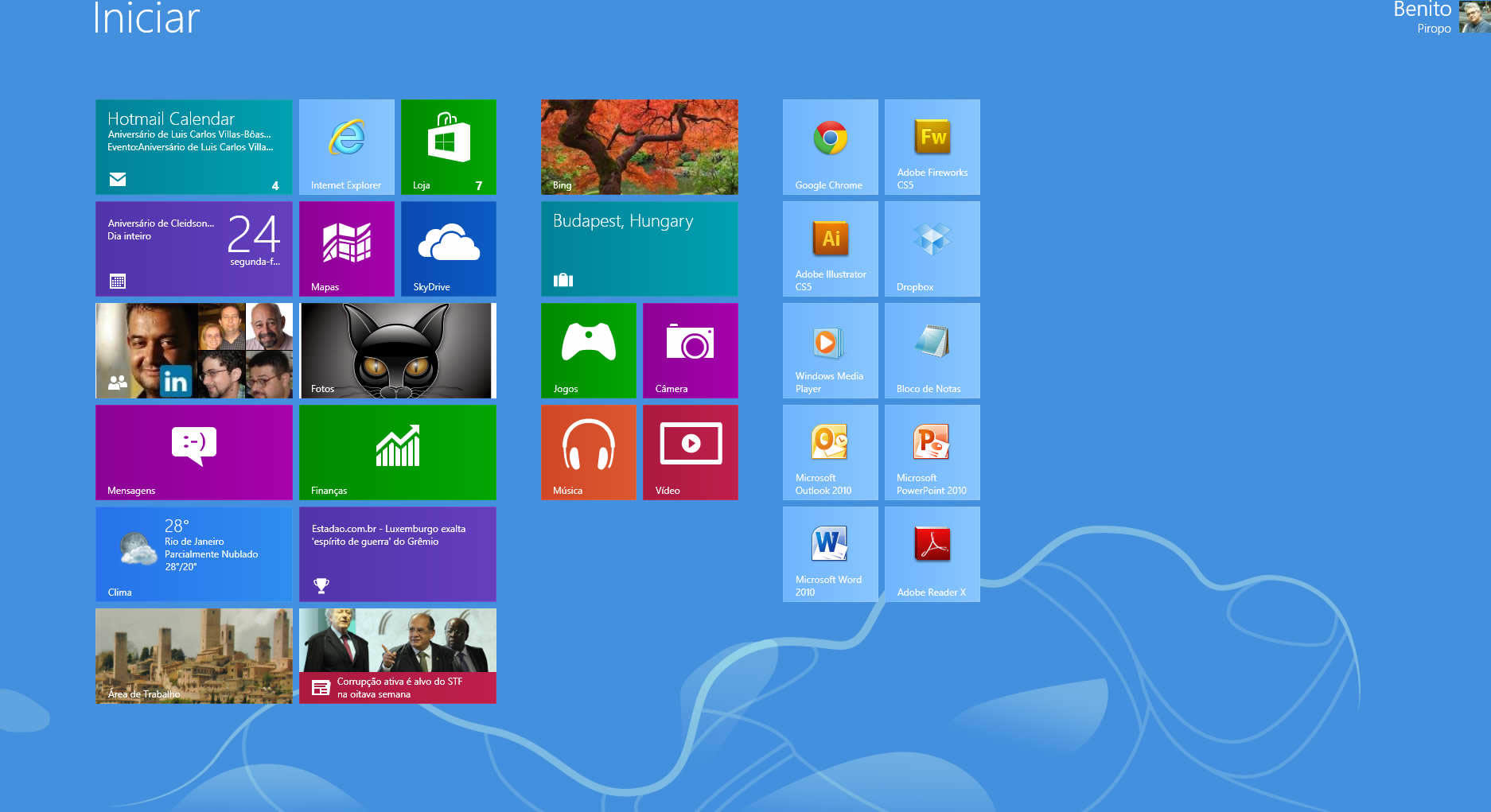The image size is (1491, 812).
Task: Open the Loja store tile
Action: pyautogui.click(x=448, y=147)
